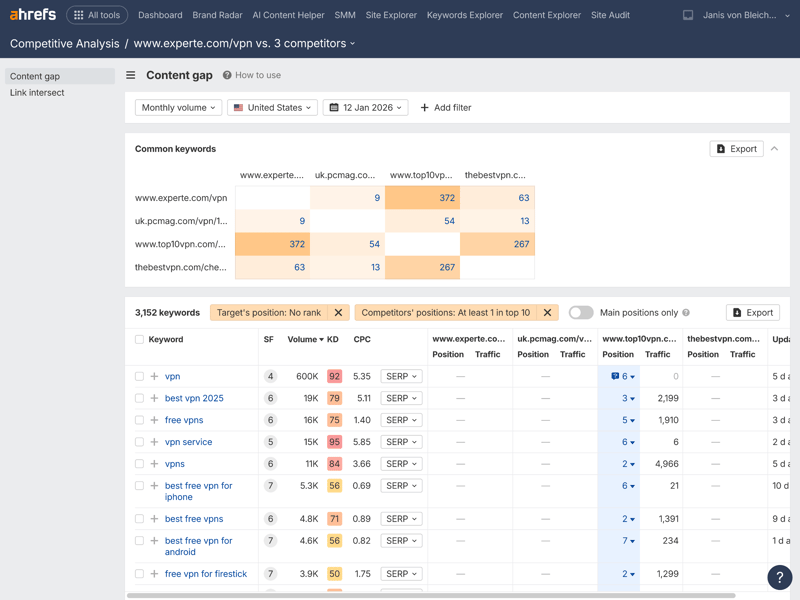Click the display icon in top bar
800x600 pixels.
(688, 15)
